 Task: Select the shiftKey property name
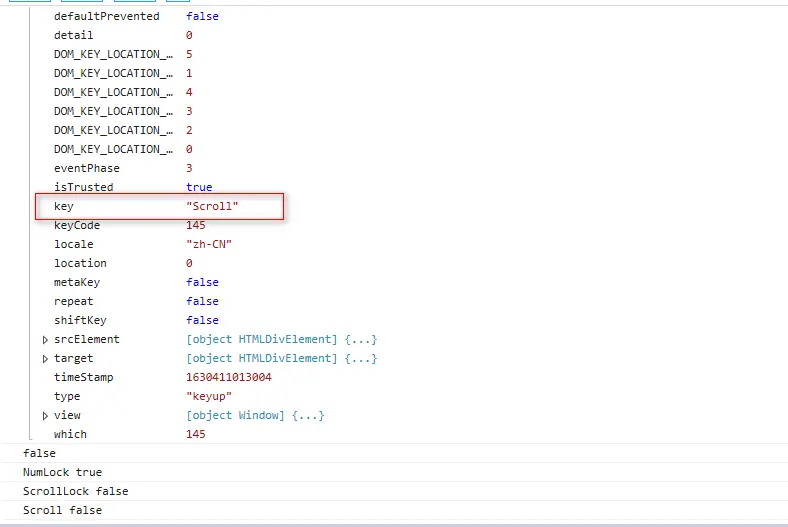tap(80, 321)
